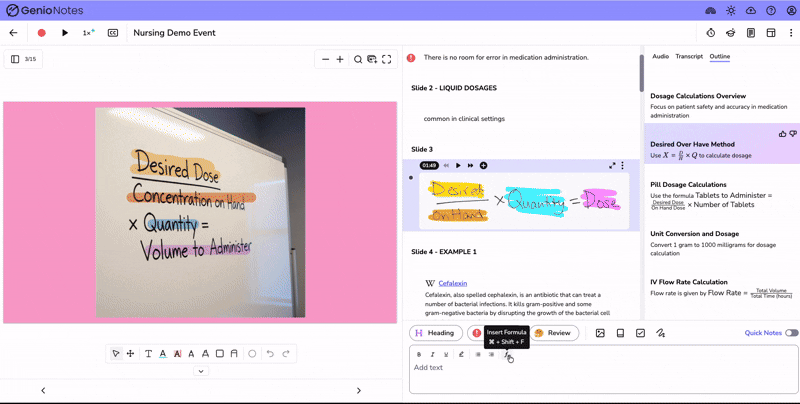The height and width of the screenshot is (404, 800).
Task: Insert an image into notes
Action: pos(600,333)
